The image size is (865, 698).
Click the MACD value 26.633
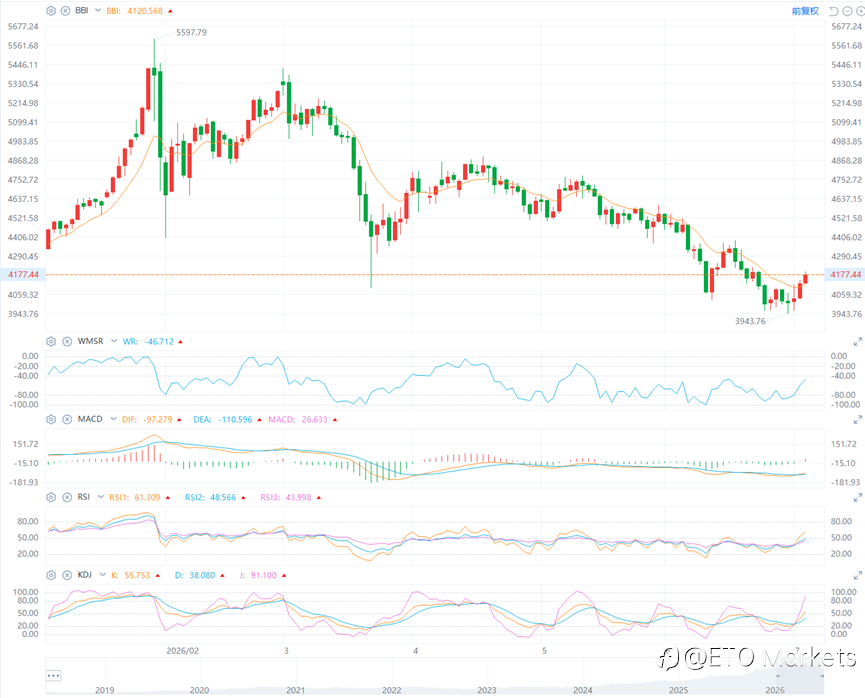coord(314,419)
